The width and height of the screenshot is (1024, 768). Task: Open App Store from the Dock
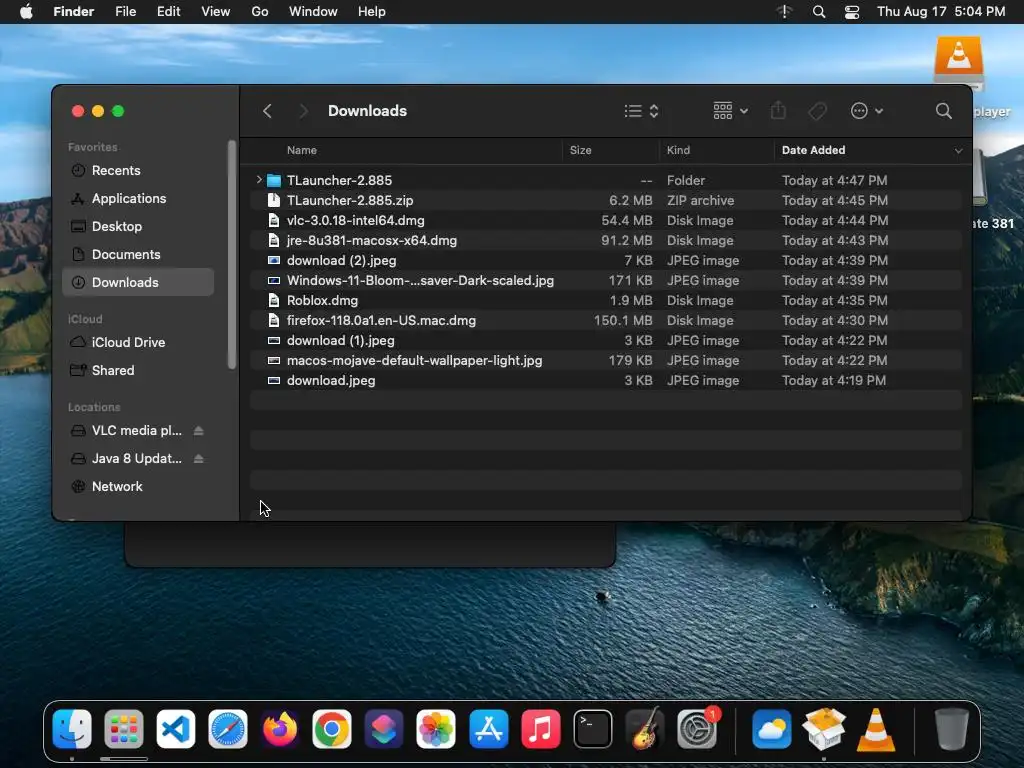(488, 729)
